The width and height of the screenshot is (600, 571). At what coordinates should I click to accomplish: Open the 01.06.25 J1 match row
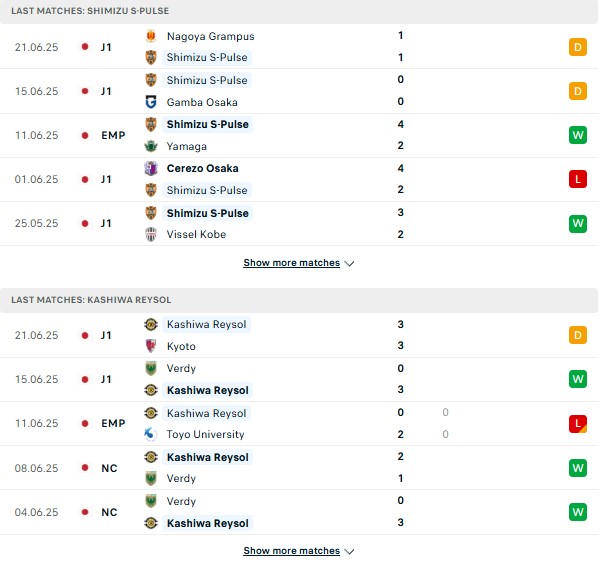tap(299, 179)
